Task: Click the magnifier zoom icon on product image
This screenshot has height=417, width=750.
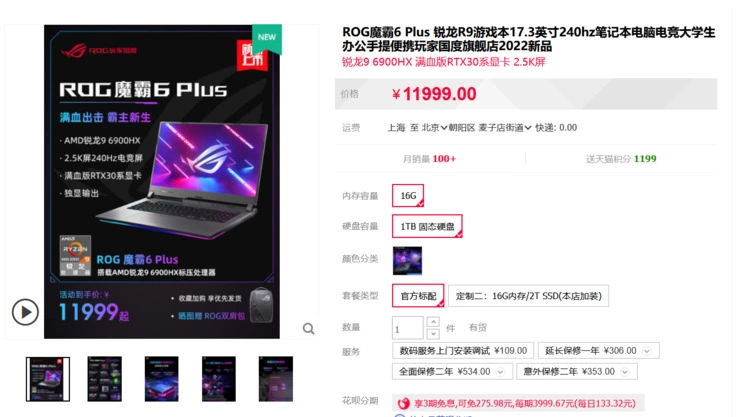Action: click(x=309, y=329)
